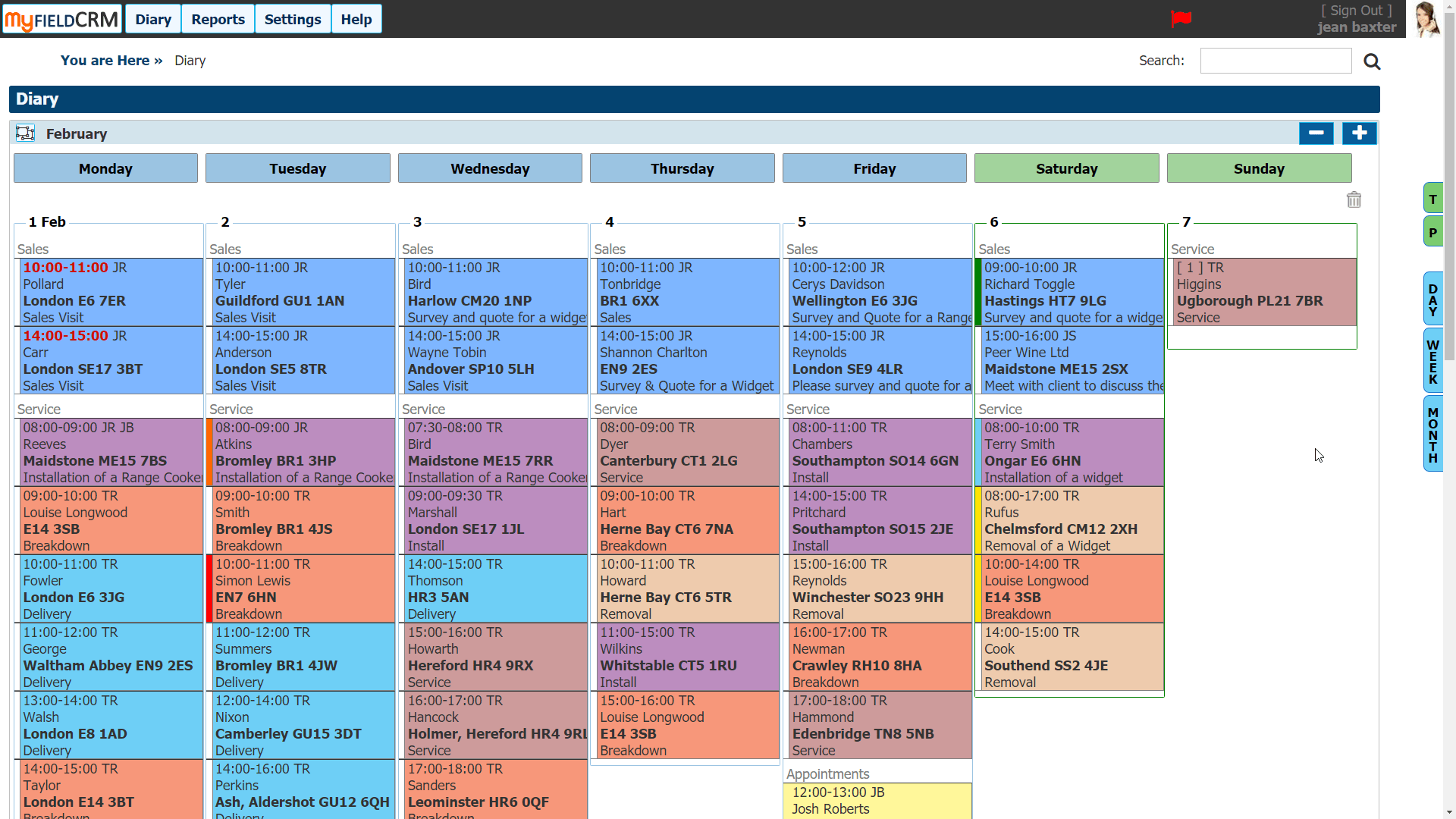This screenshot has height=819, width=1456.
Task: Click the Sign Out link
Action: [x=1356, y=10]
